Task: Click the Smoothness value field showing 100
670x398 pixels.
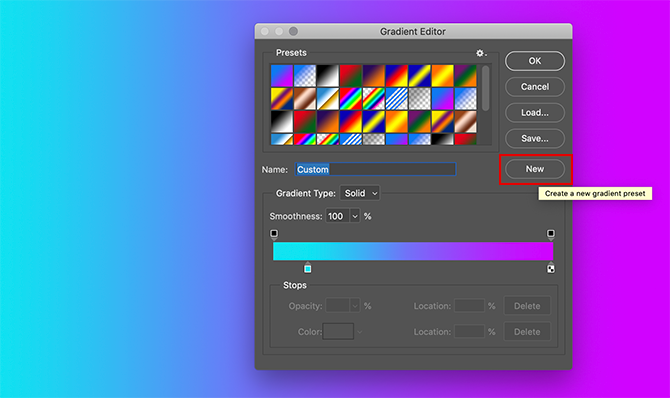Action: click(338, 216)
